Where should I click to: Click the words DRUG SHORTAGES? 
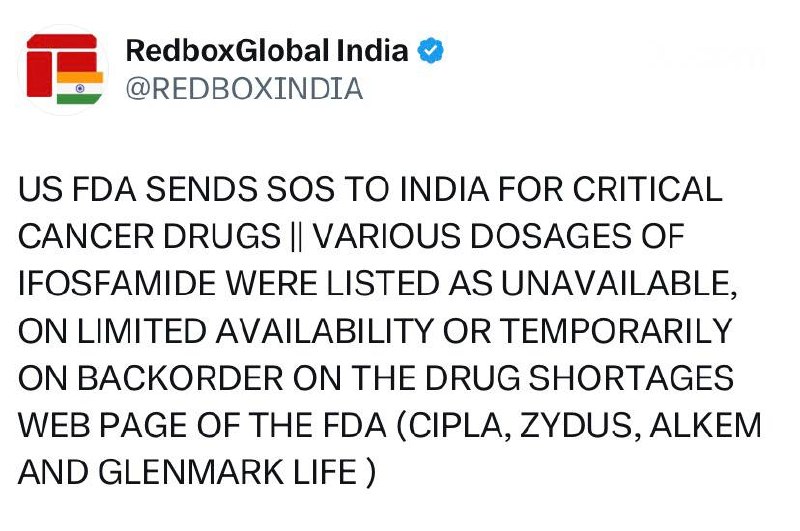click(x=580, y=378)
